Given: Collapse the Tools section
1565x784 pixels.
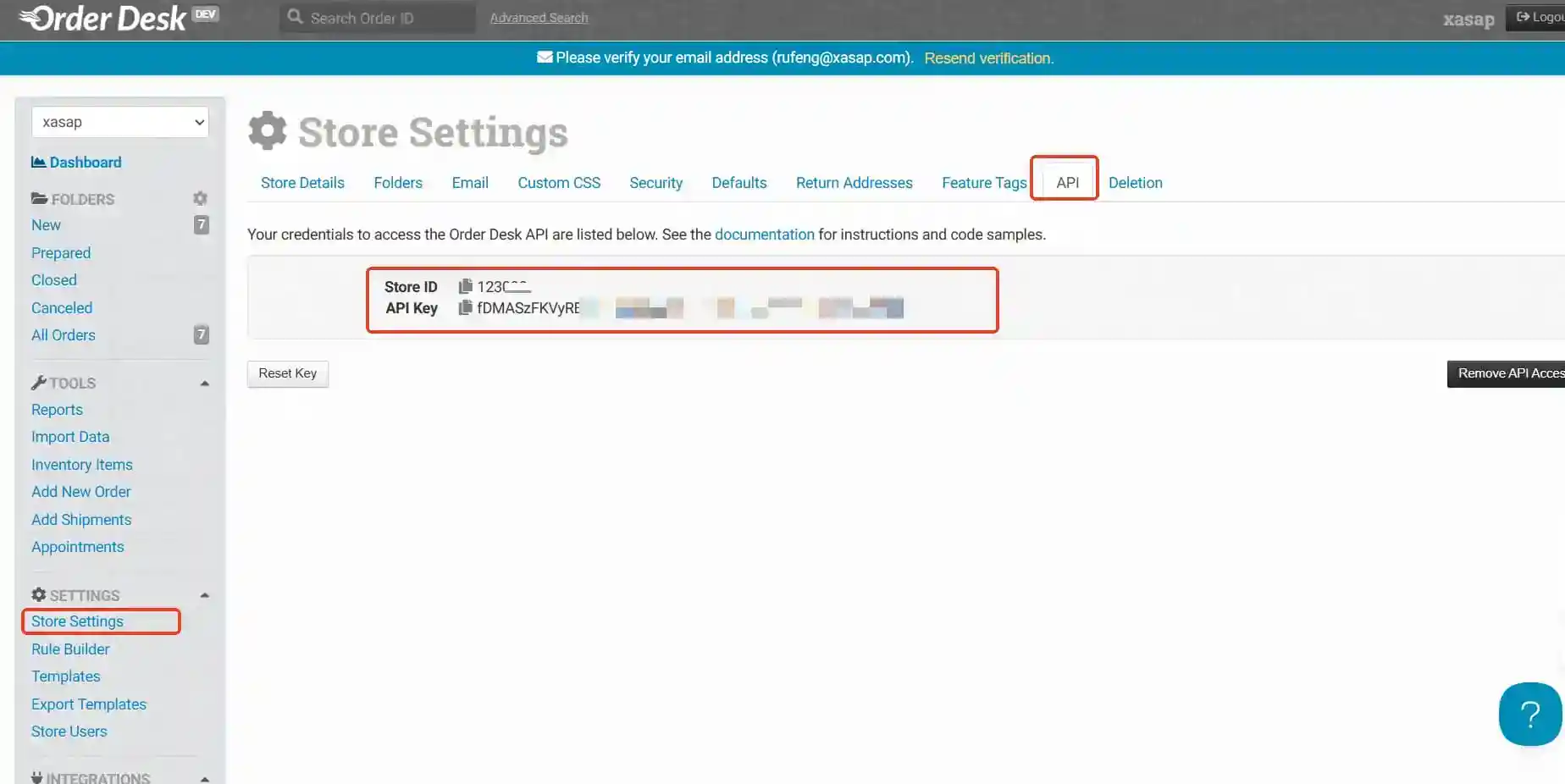Looking at the screenshot, I should click(x=204, y=384).
